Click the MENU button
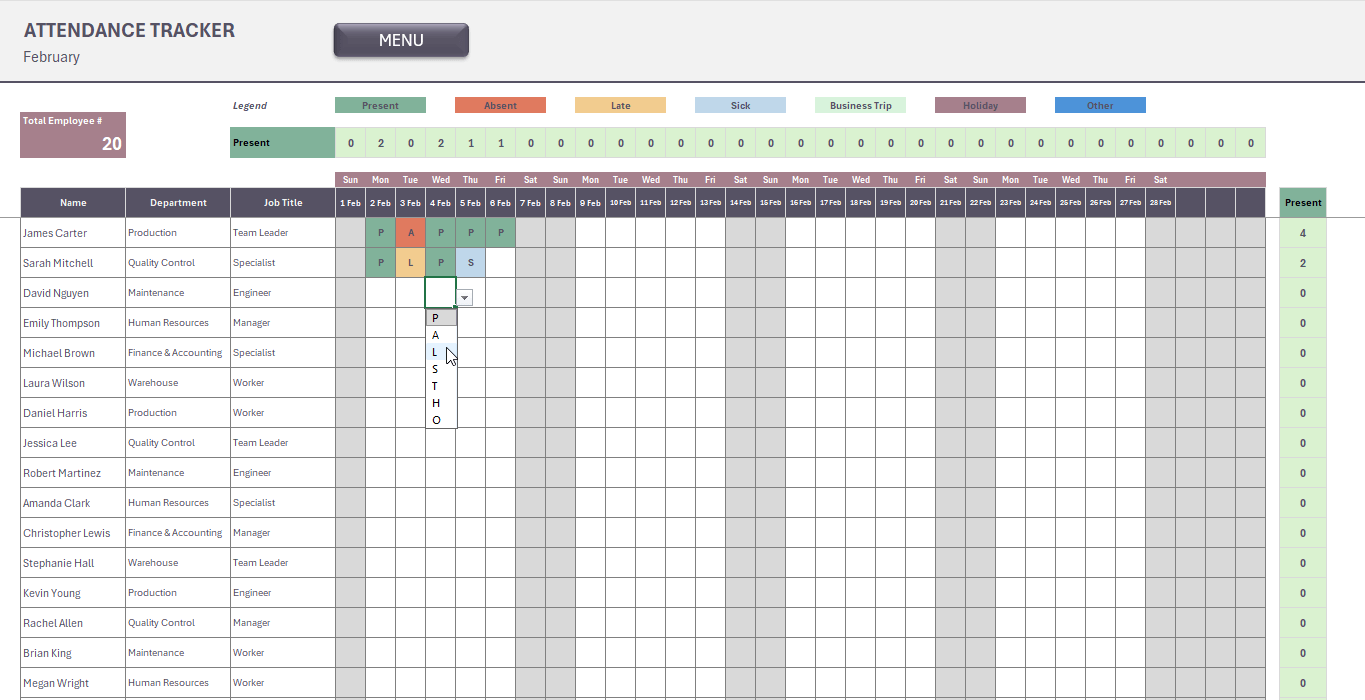 point(401,41)
